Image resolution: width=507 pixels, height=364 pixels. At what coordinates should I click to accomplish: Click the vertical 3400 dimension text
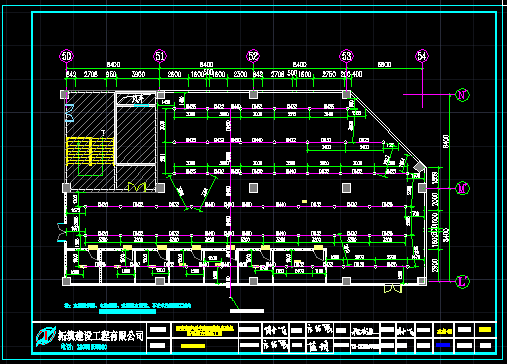(447, 235)
